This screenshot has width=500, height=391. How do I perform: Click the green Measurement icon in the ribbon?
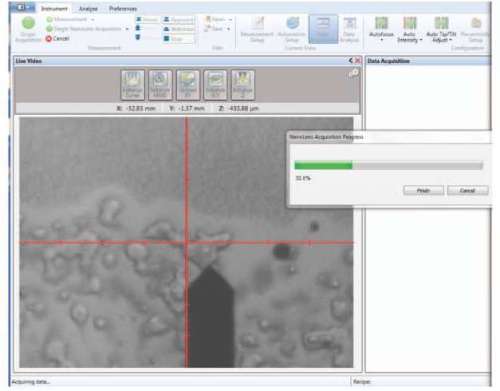(x=50, y=20)
